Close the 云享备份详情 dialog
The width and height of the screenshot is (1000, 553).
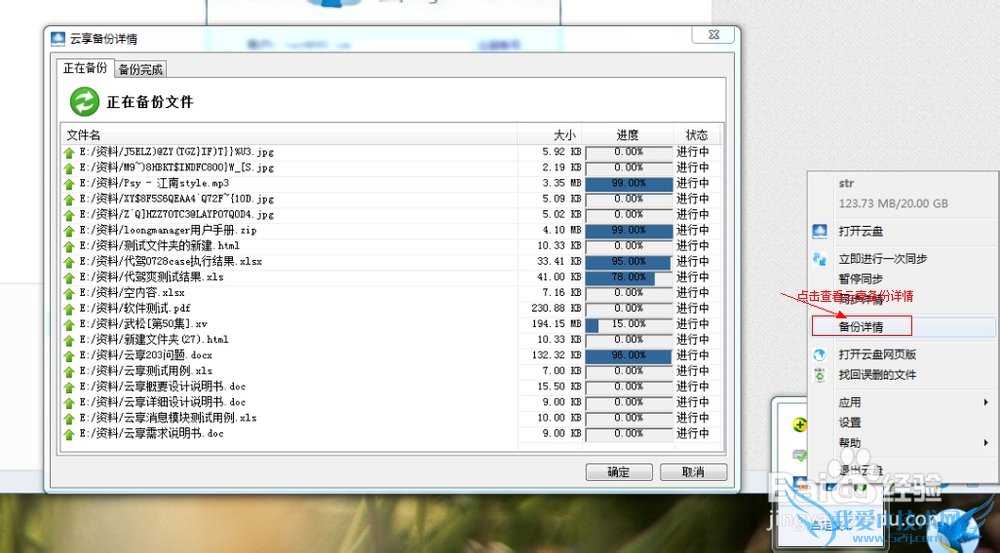click(714, 35)
